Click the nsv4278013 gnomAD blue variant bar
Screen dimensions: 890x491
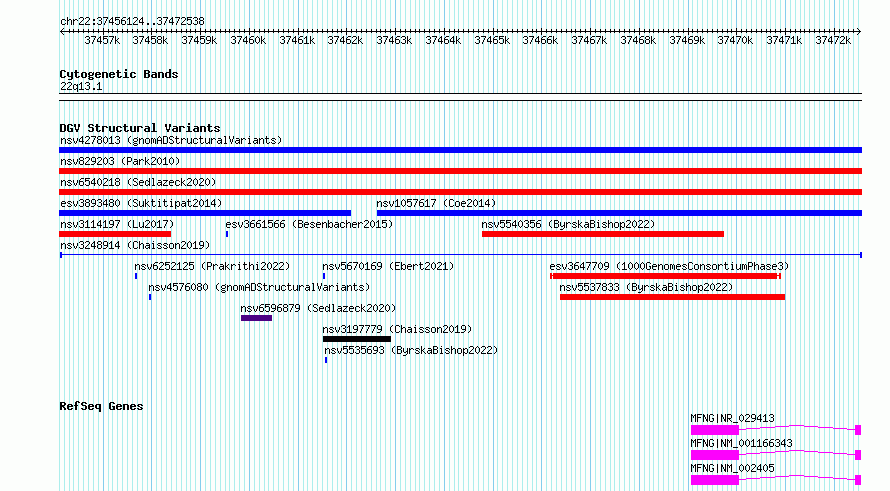[x=460, y=150]
